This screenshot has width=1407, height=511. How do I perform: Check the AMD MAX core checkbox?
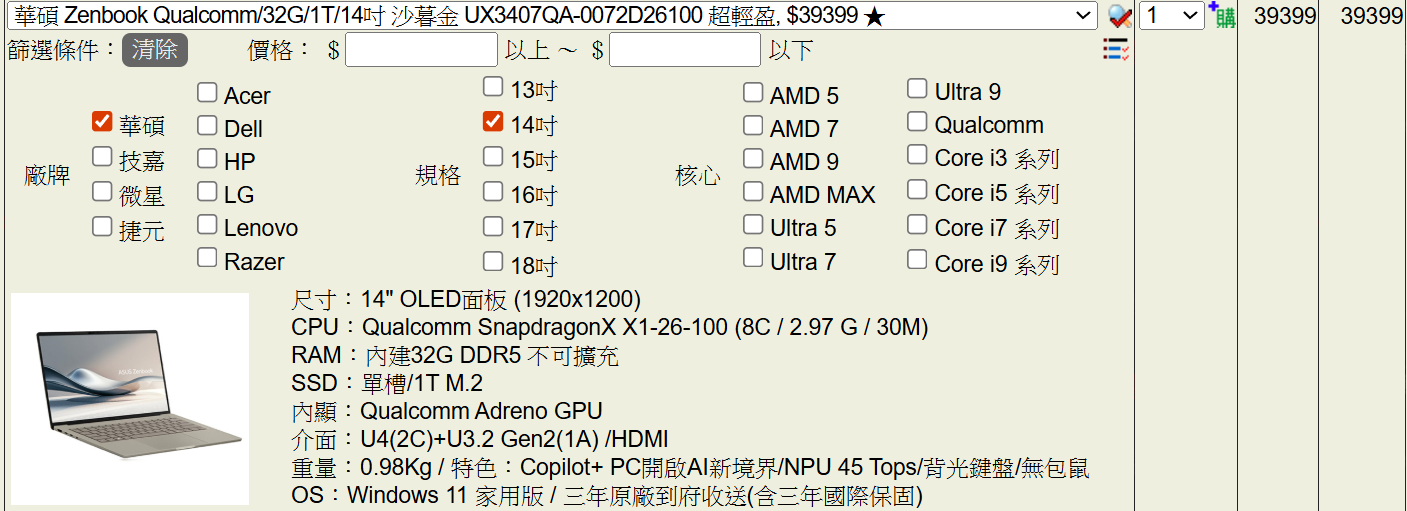(753, 192)
